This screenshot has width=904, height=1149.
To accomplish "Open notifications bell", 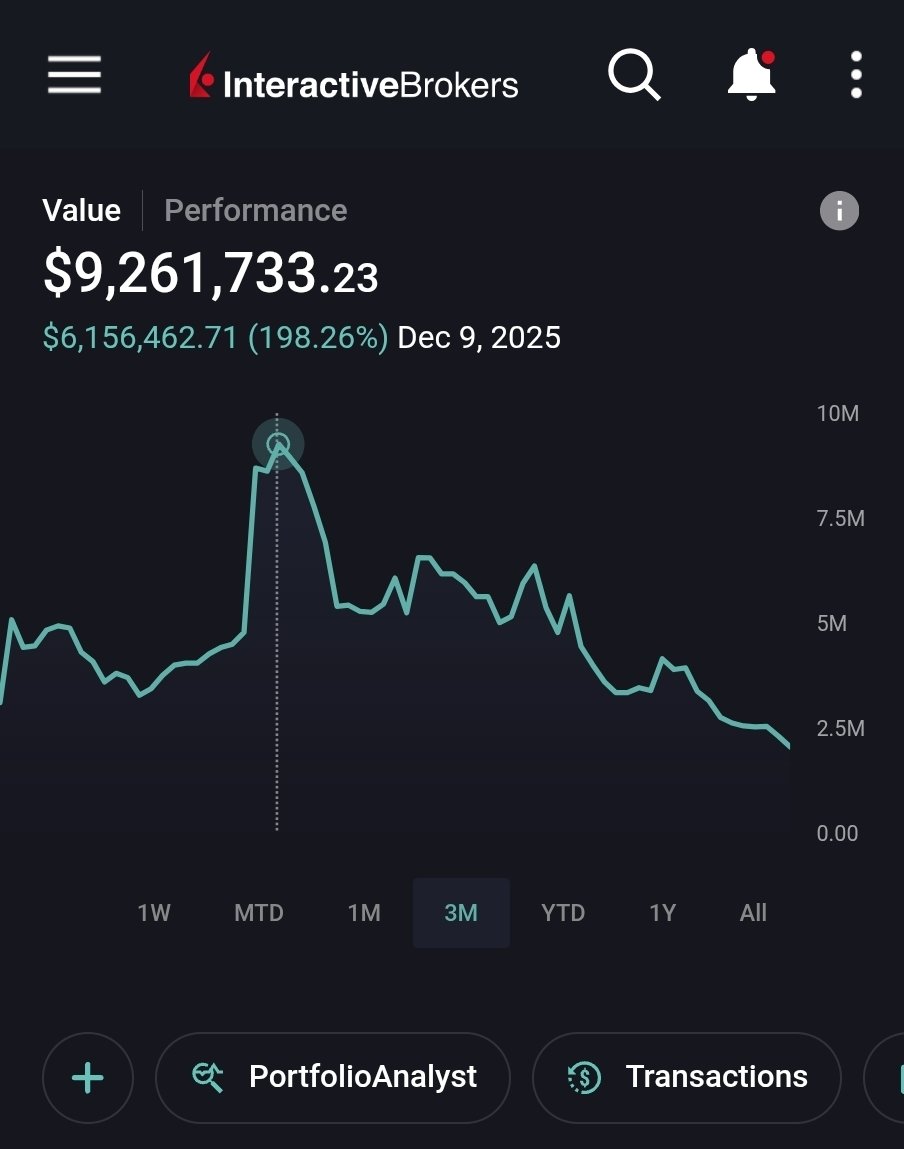I will coord(752,75).
